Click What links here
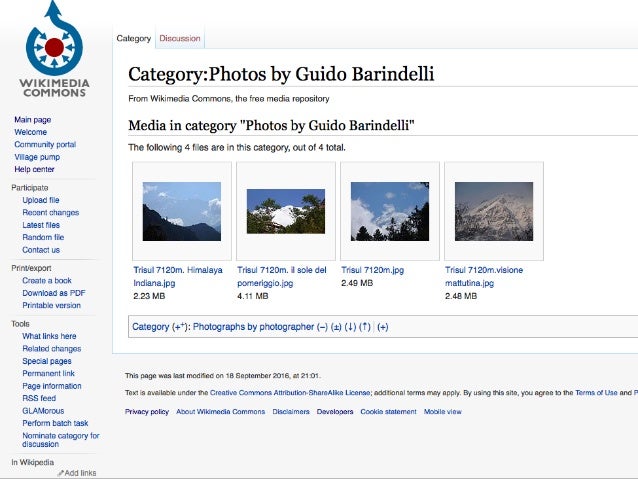This screenshot has height=479, width=638. [49, 336]
